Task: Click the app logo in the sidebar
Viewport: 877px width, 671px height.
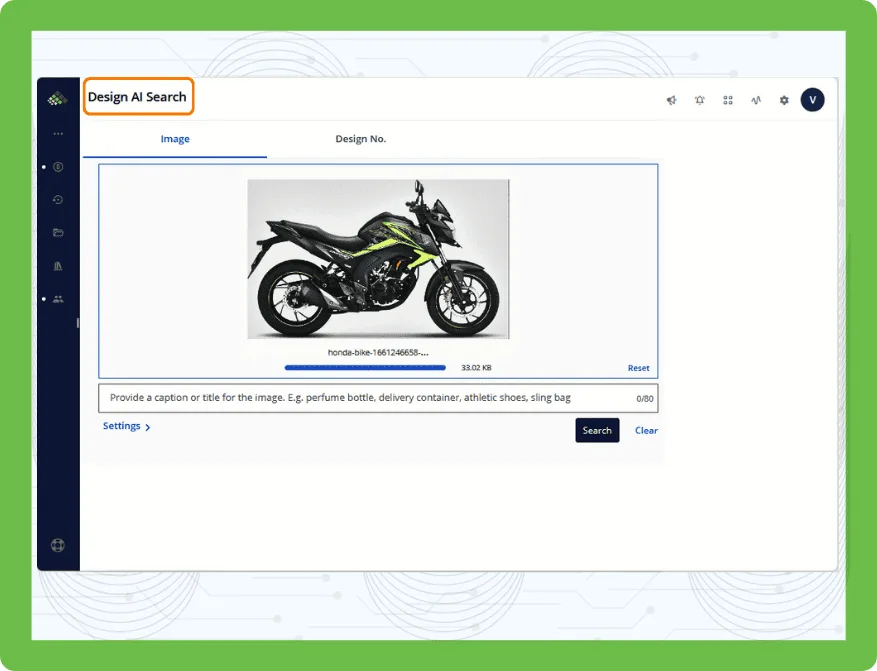Action: coord(57,99)
